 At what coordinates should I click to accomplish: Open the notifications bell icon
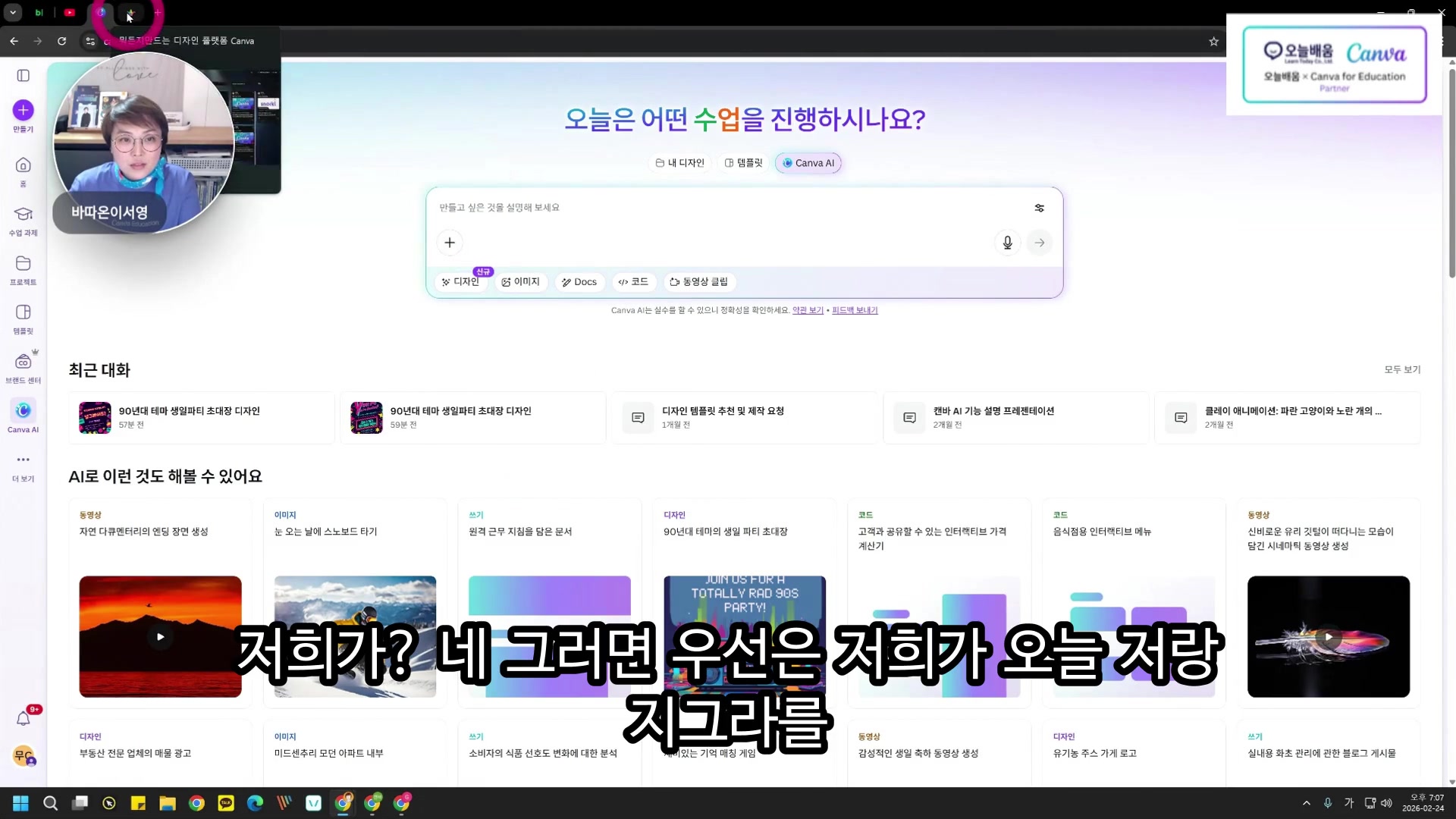(x=23, y=718)
